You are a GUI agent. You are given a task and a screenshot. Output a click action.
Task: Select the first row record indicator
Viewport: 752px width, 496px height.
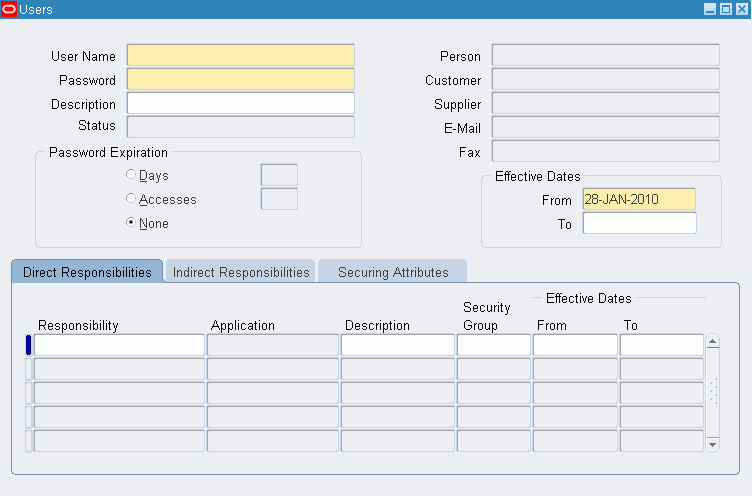coord(28,345)
